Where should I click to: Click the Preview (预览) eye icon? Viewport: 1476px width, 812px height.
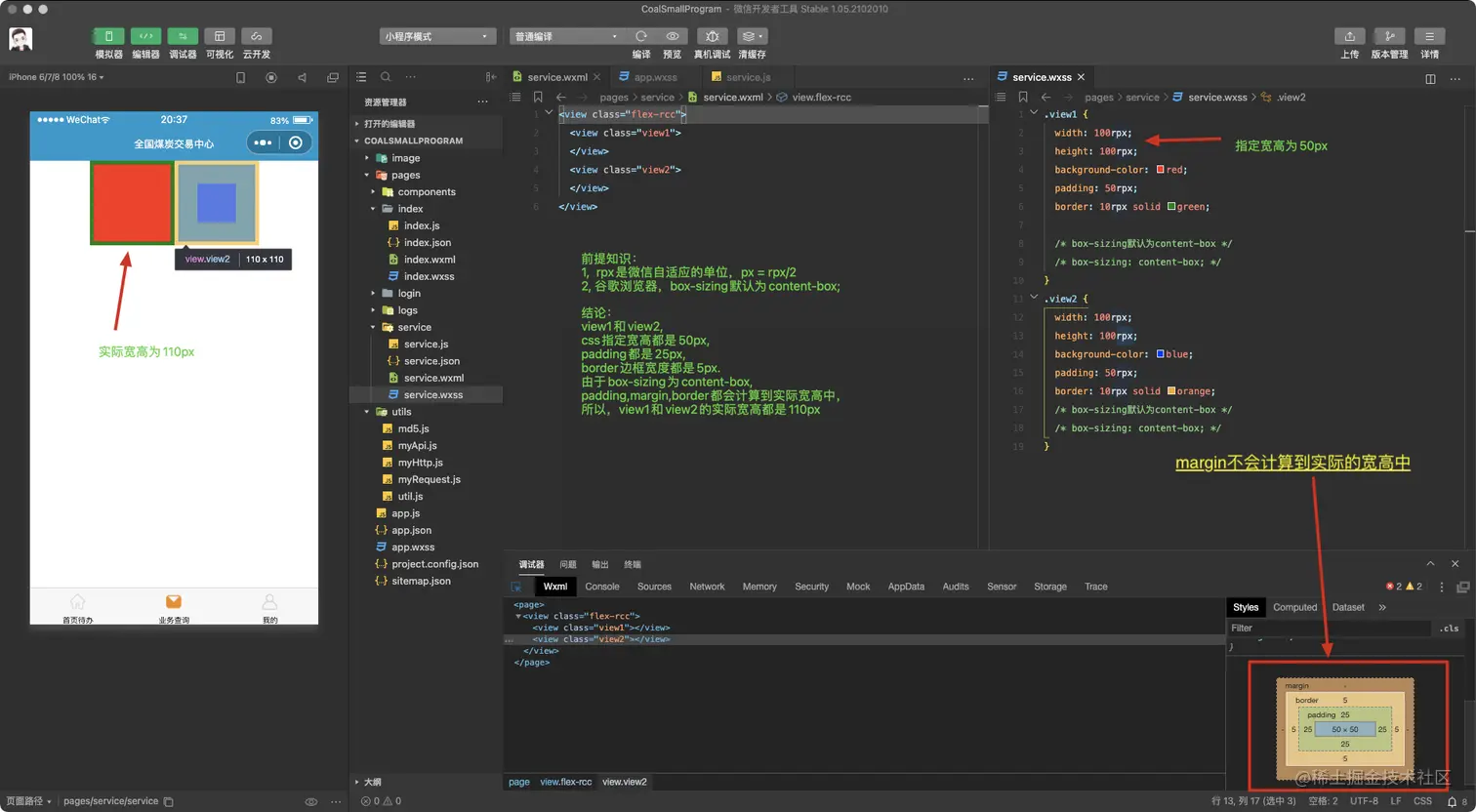click(672, 36)
